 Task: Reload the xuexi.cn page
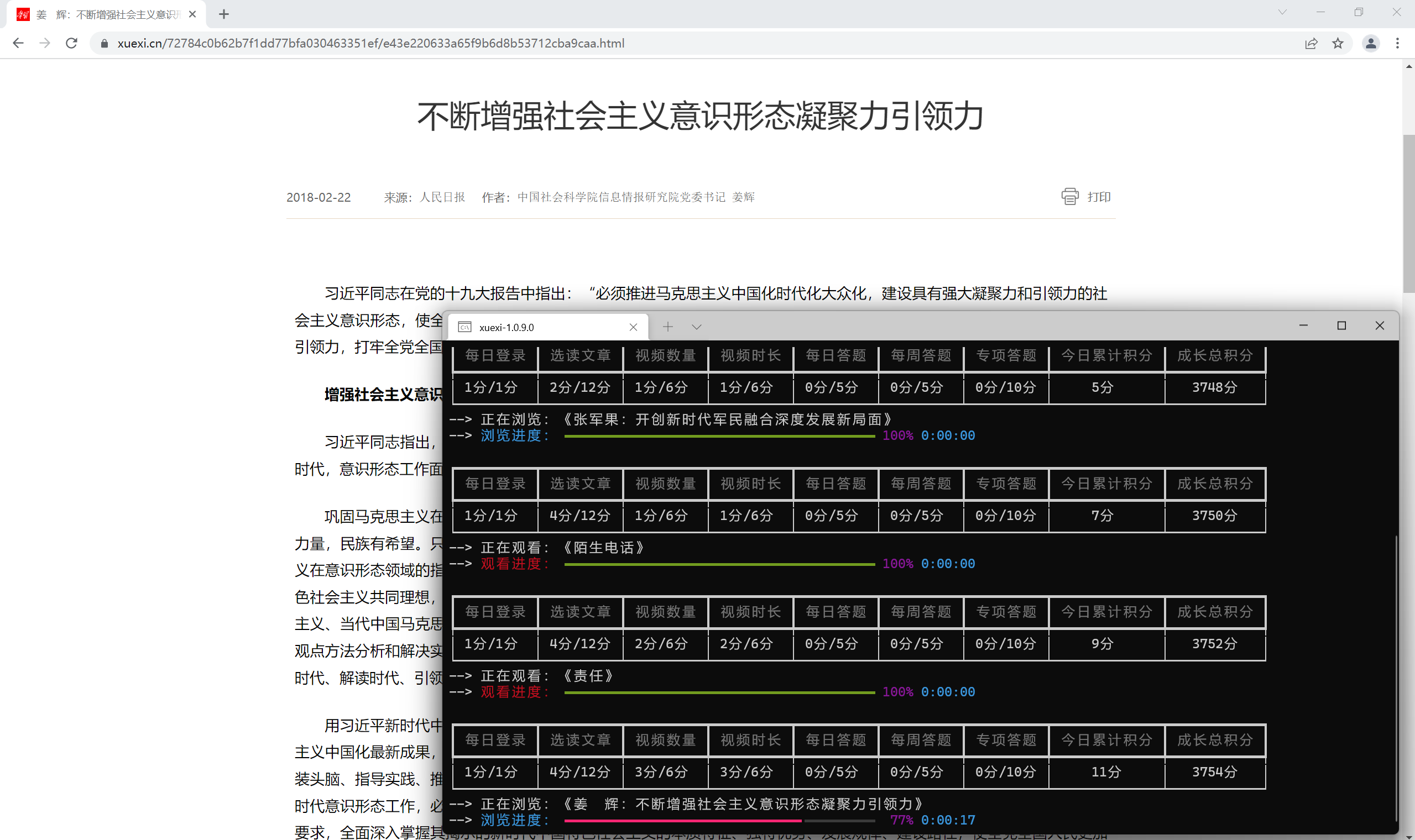pos(71,44)
